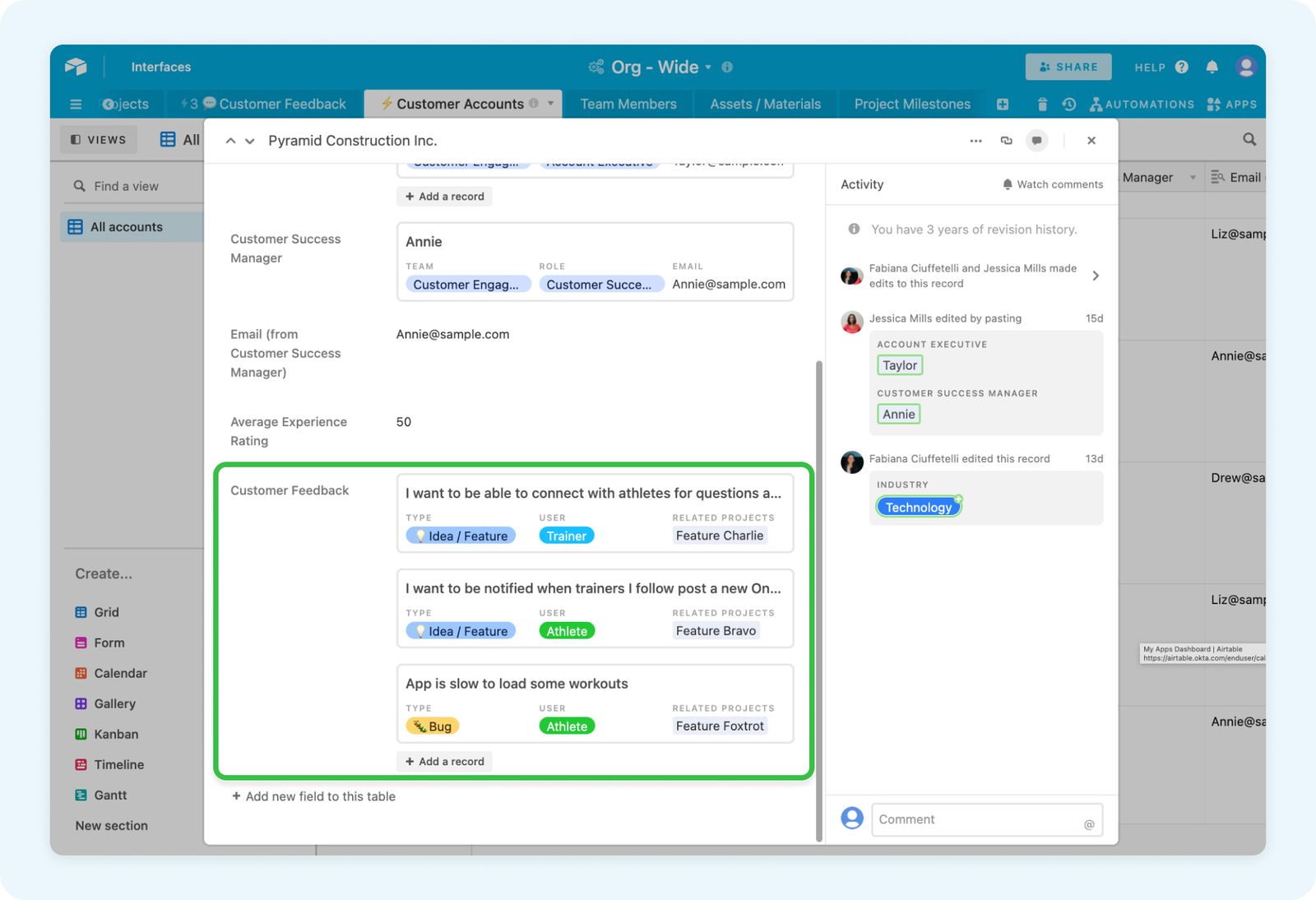Open user account avatar in header
Image resolution: width=1316 pixels, height=900 pixels.
[x=1246, y=67]
